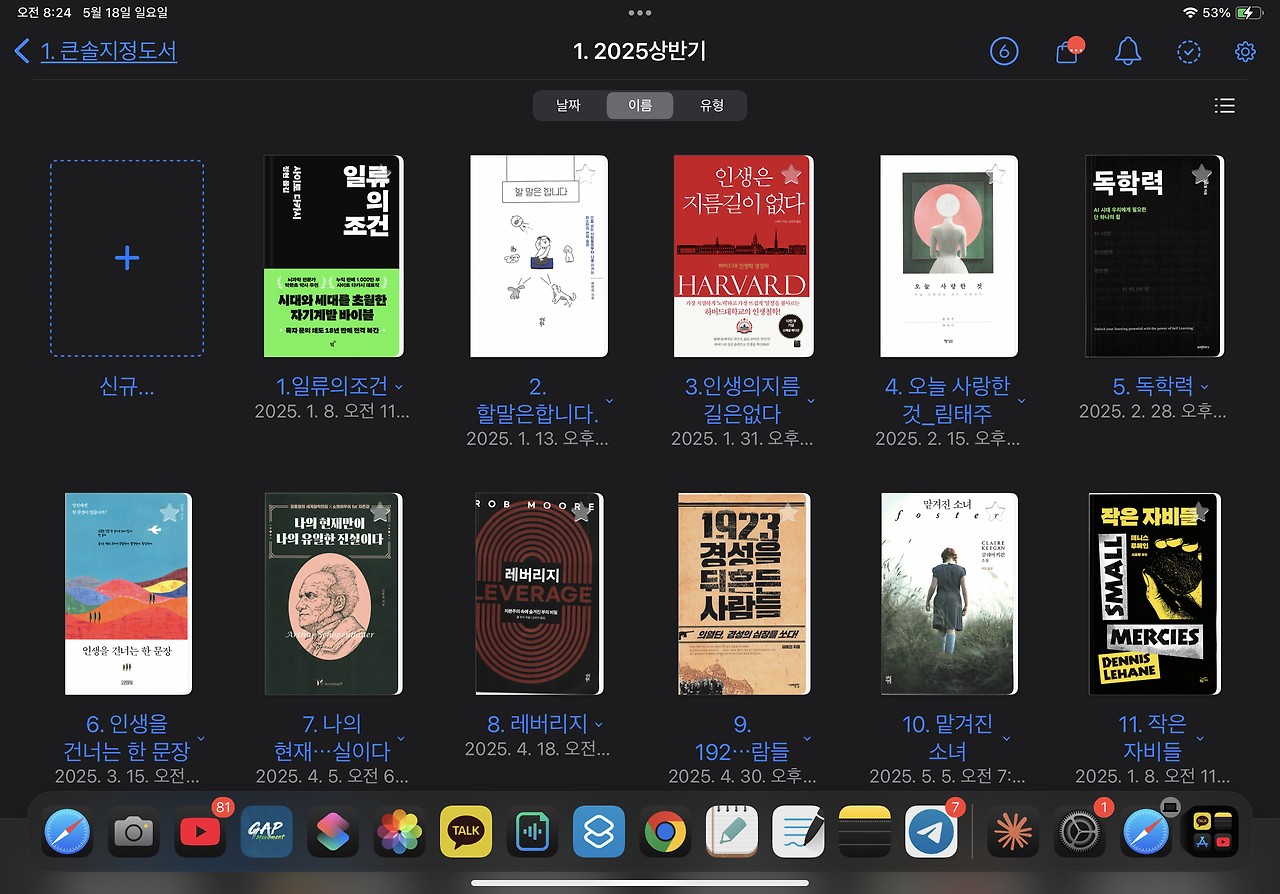Click date 2025. 4. 30. under 9. 192…람들

pyautogui.click(x=742, y=777)
